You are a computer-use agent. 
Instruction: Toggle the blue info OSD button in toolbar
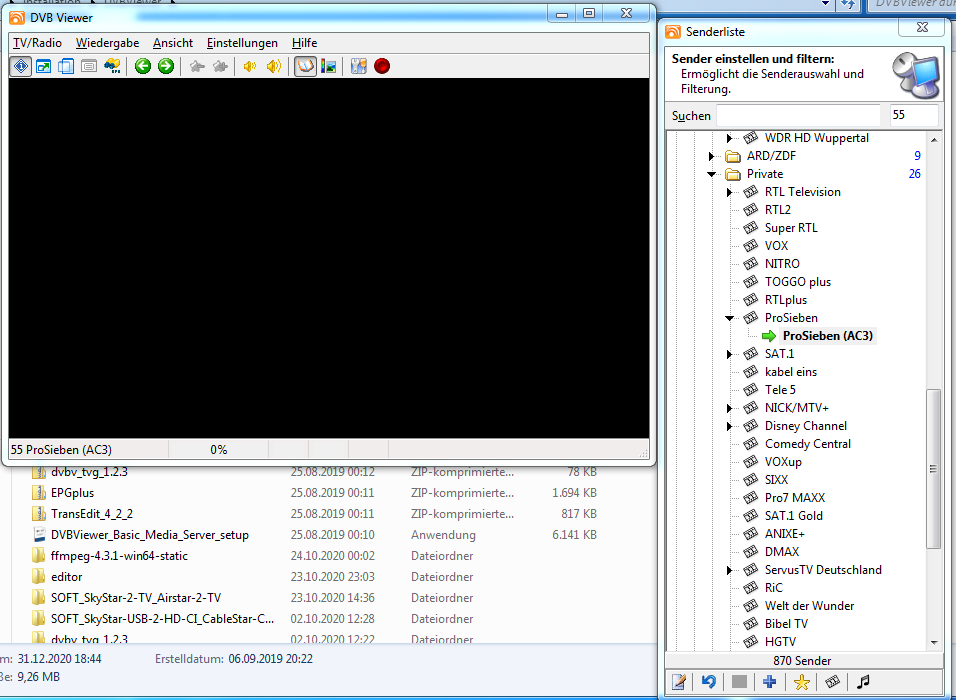(x=20, y=67)
